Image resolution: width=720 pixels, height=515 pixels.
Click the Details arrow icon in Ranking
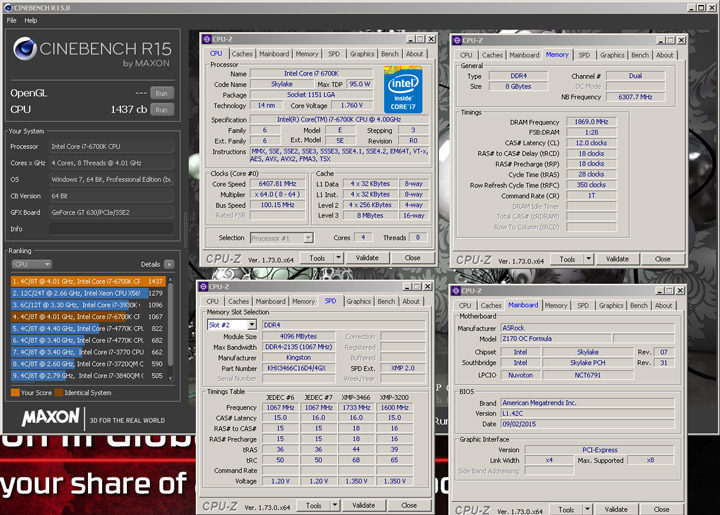168,264
